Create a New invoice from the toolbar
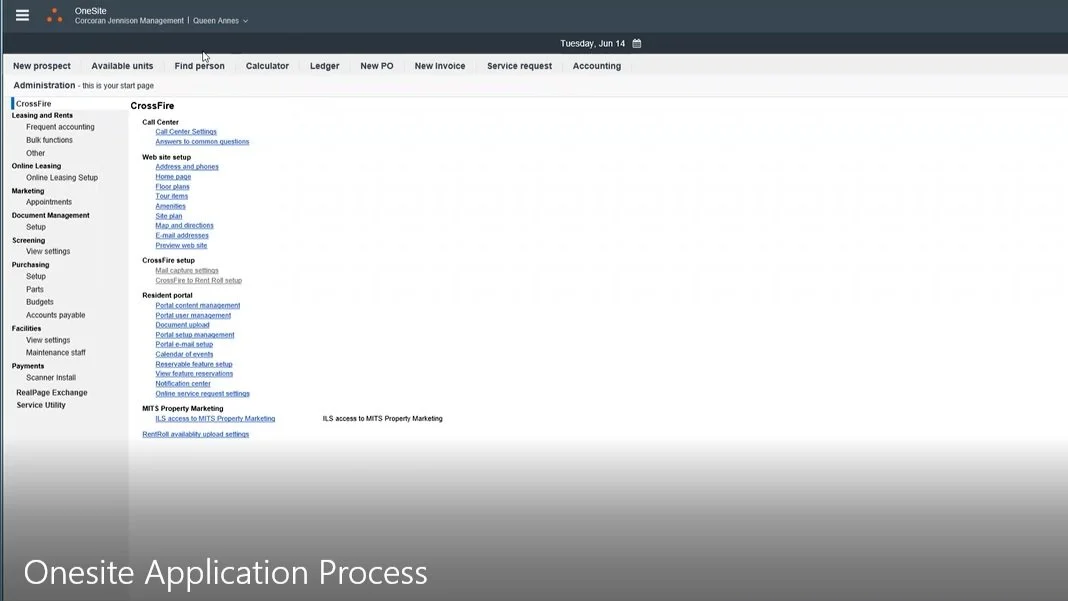 (x=440, y=66)
